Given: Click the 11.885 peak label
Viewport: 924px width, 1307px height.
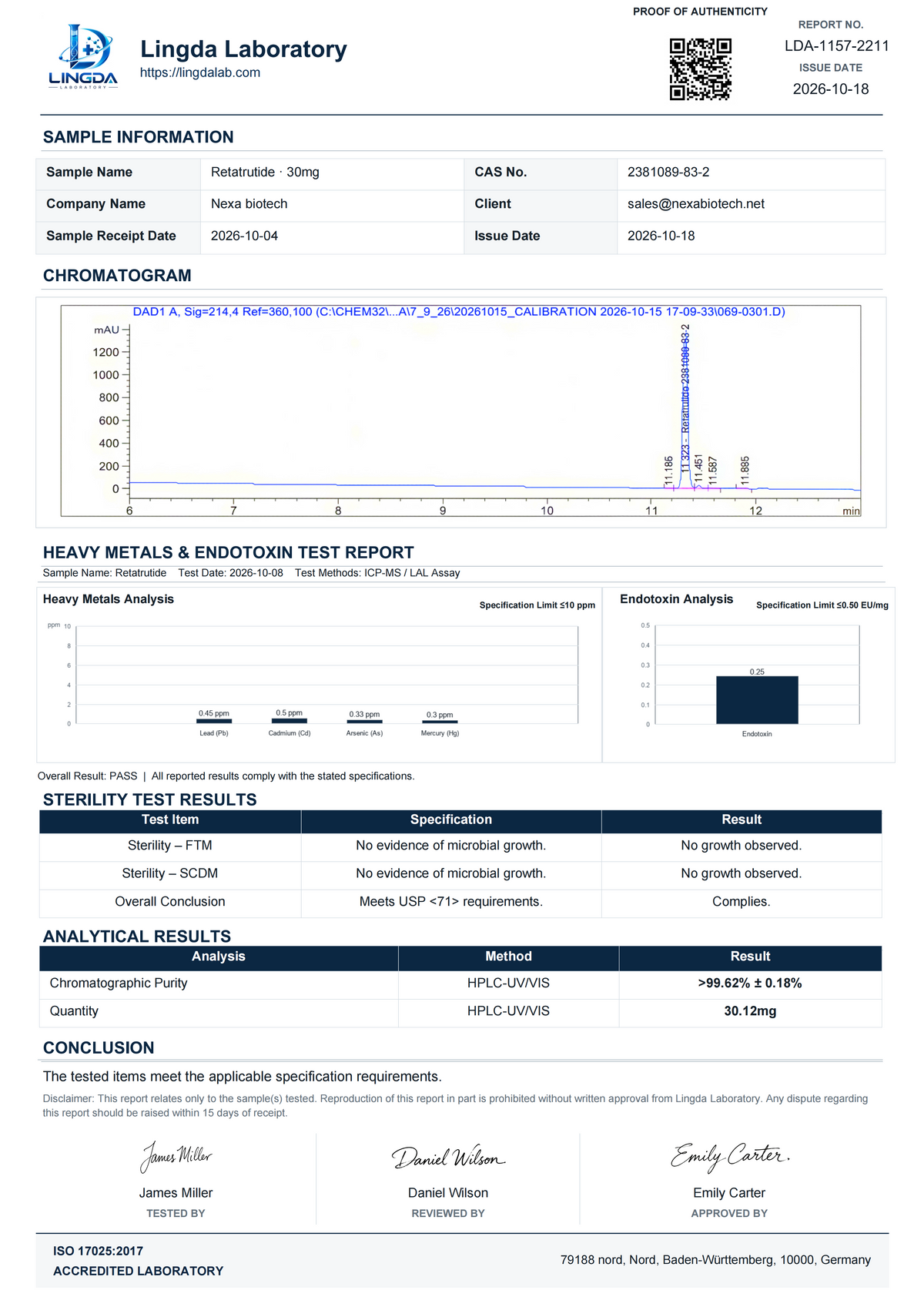Looking at the screenshot, I should 745,471.
